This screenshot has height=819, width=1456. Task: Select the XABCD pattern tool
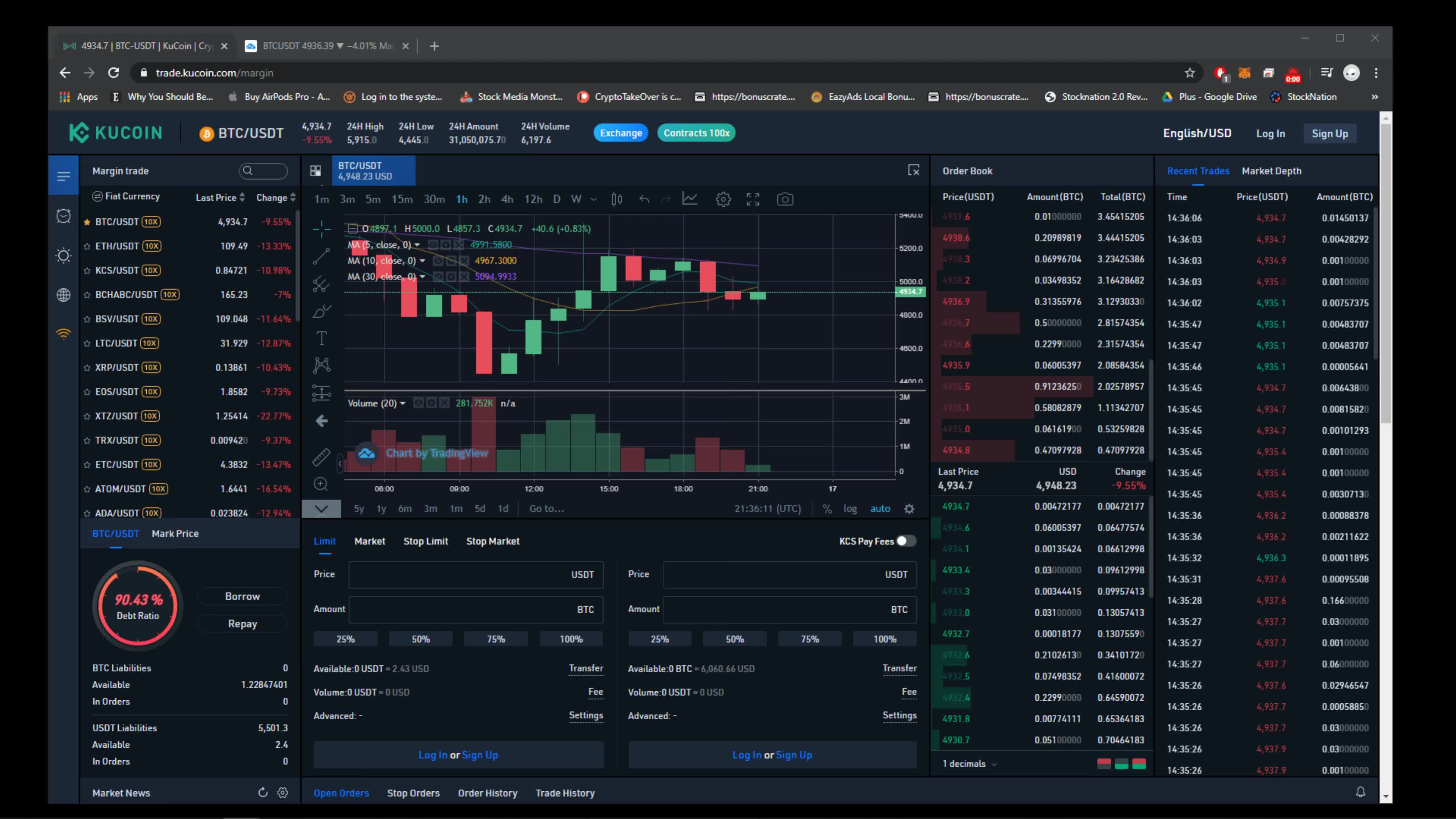click(x=321, y=365)
